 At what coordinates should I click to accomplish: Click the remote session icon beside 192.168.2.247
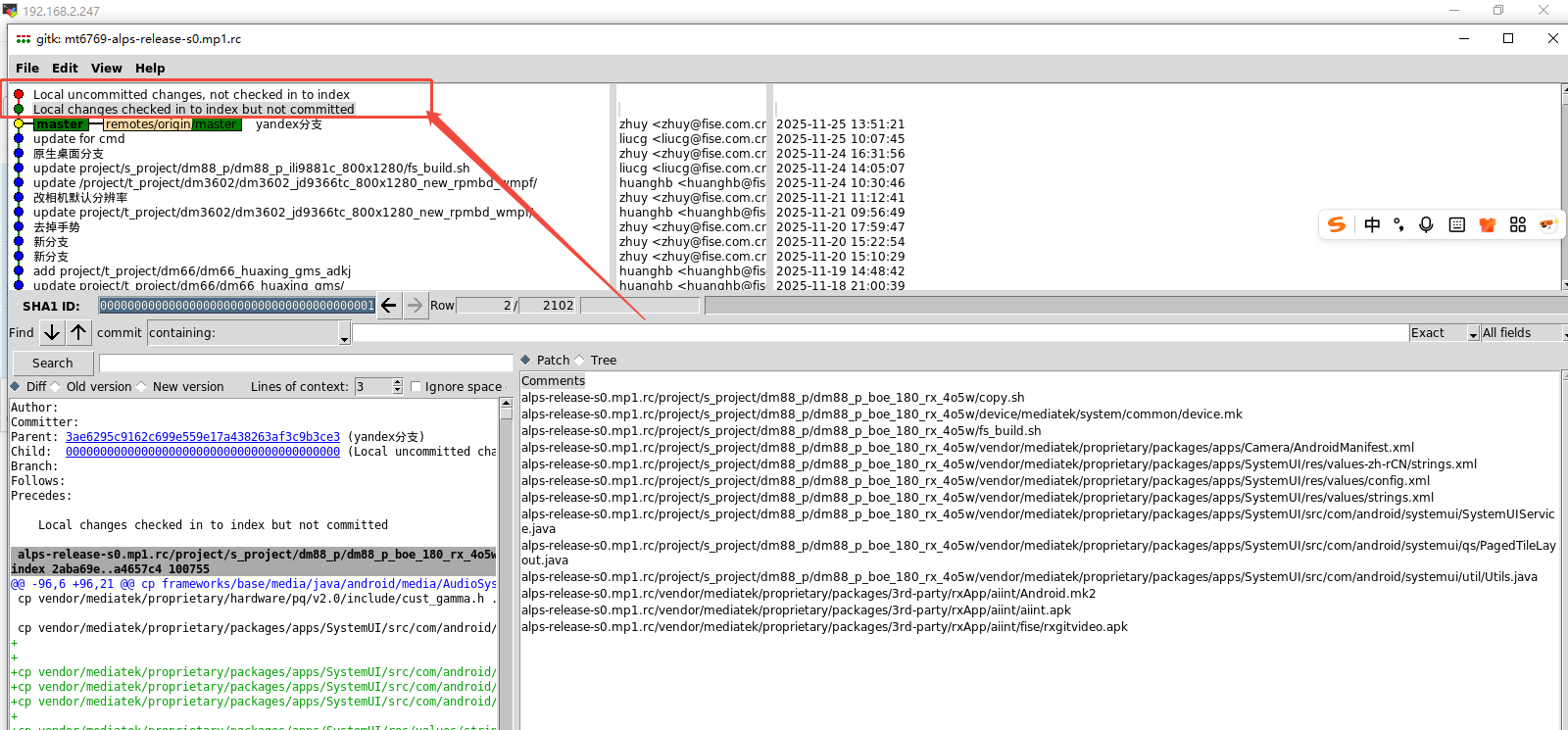[x=10, y=11]
